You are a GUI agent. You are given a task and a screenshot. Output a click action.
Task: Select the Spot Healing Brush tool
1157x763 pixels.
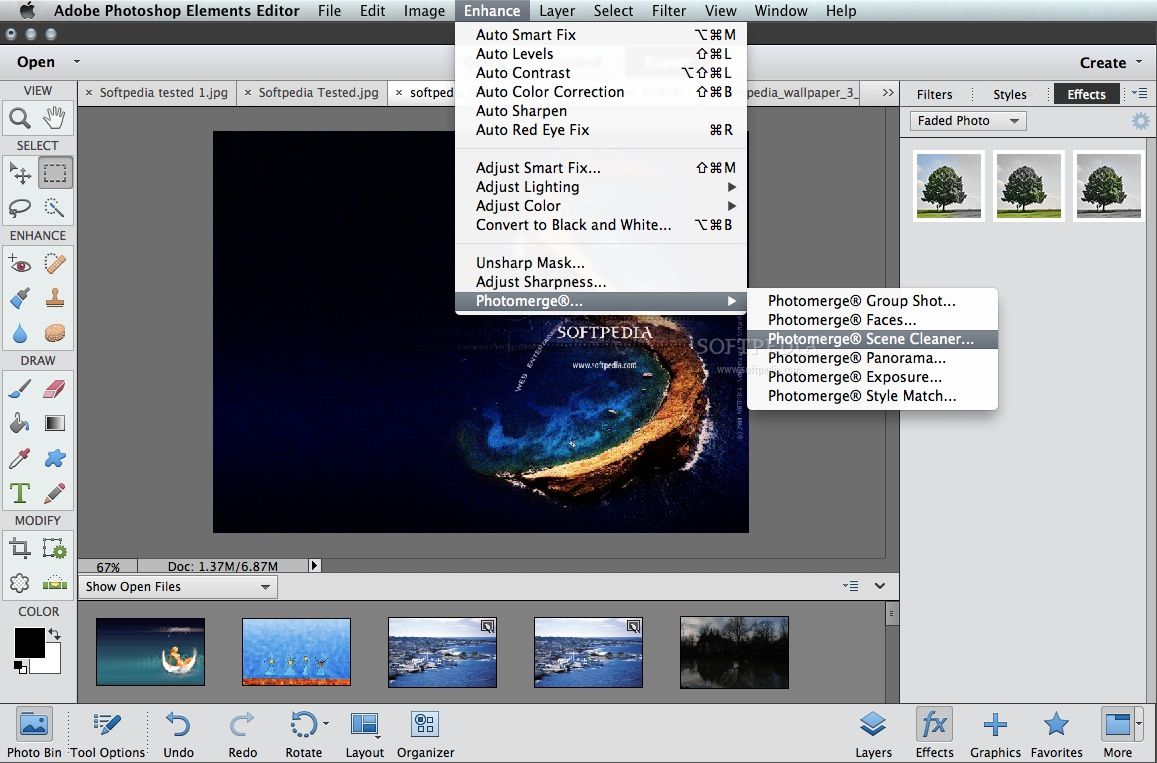pos(55,263)
